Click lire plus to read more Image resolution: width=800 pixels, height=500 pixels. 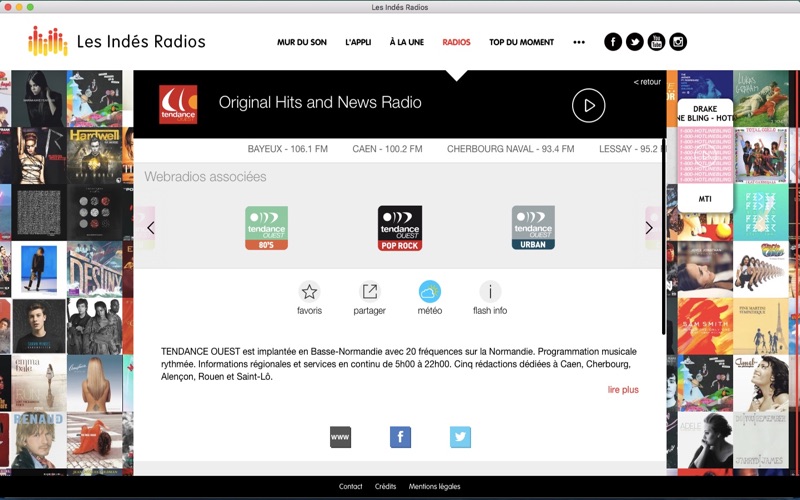point(623,390)
